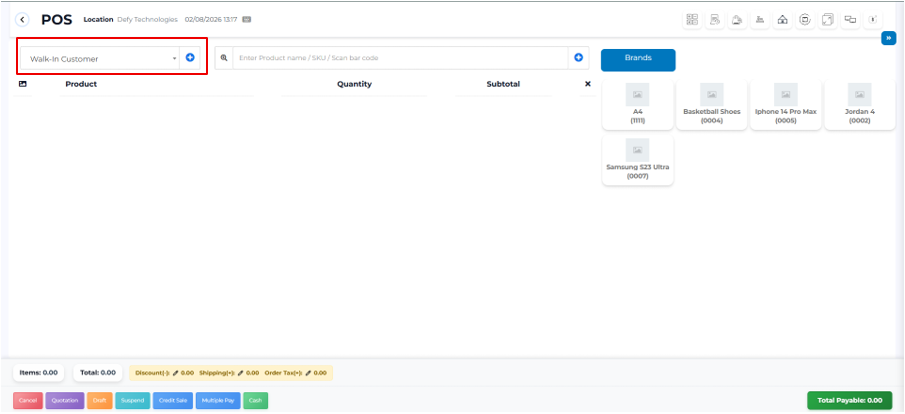The image size is (905, 414).
Task: Edit the Order Tax pencil icon
Action: (308, 373)
